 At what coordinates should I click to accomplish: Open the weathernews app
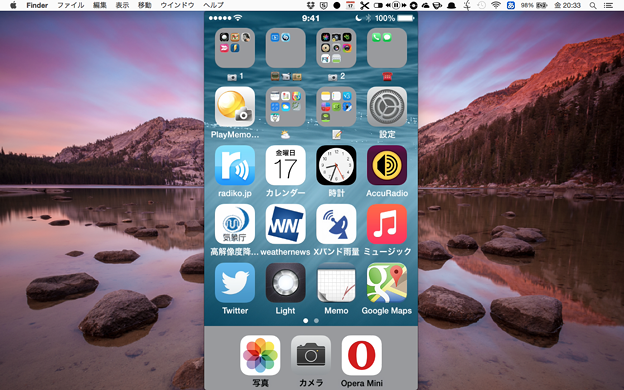pyautogui.click(x=285, y=224)
